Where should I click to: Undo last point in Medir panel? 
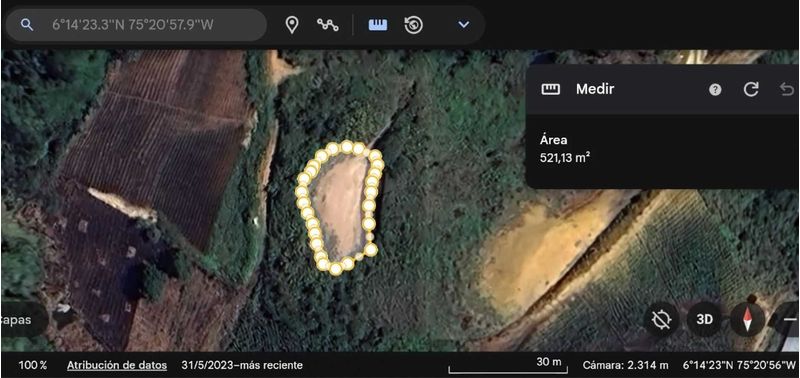787,89
